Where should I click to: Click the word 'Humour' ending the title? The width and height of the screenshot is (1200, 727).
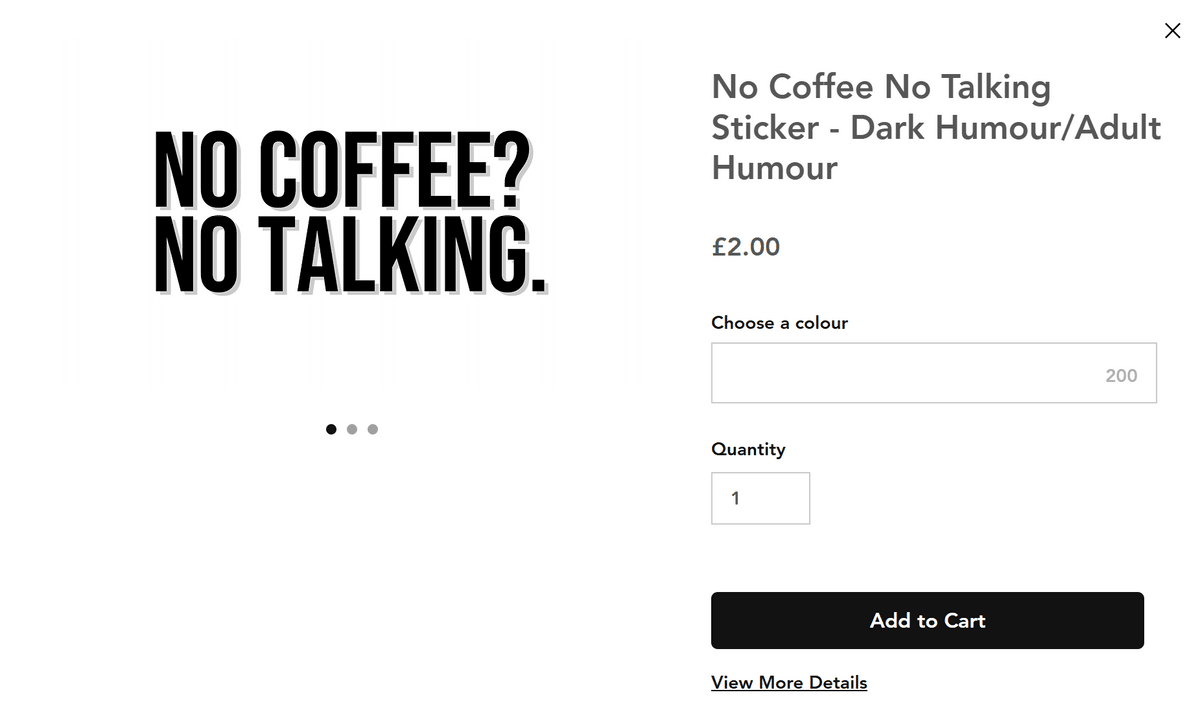point(774,167)
